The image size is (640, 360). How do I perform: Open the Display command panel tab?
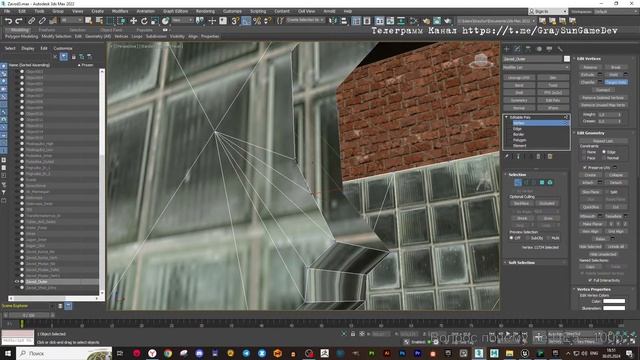[549, 49]
